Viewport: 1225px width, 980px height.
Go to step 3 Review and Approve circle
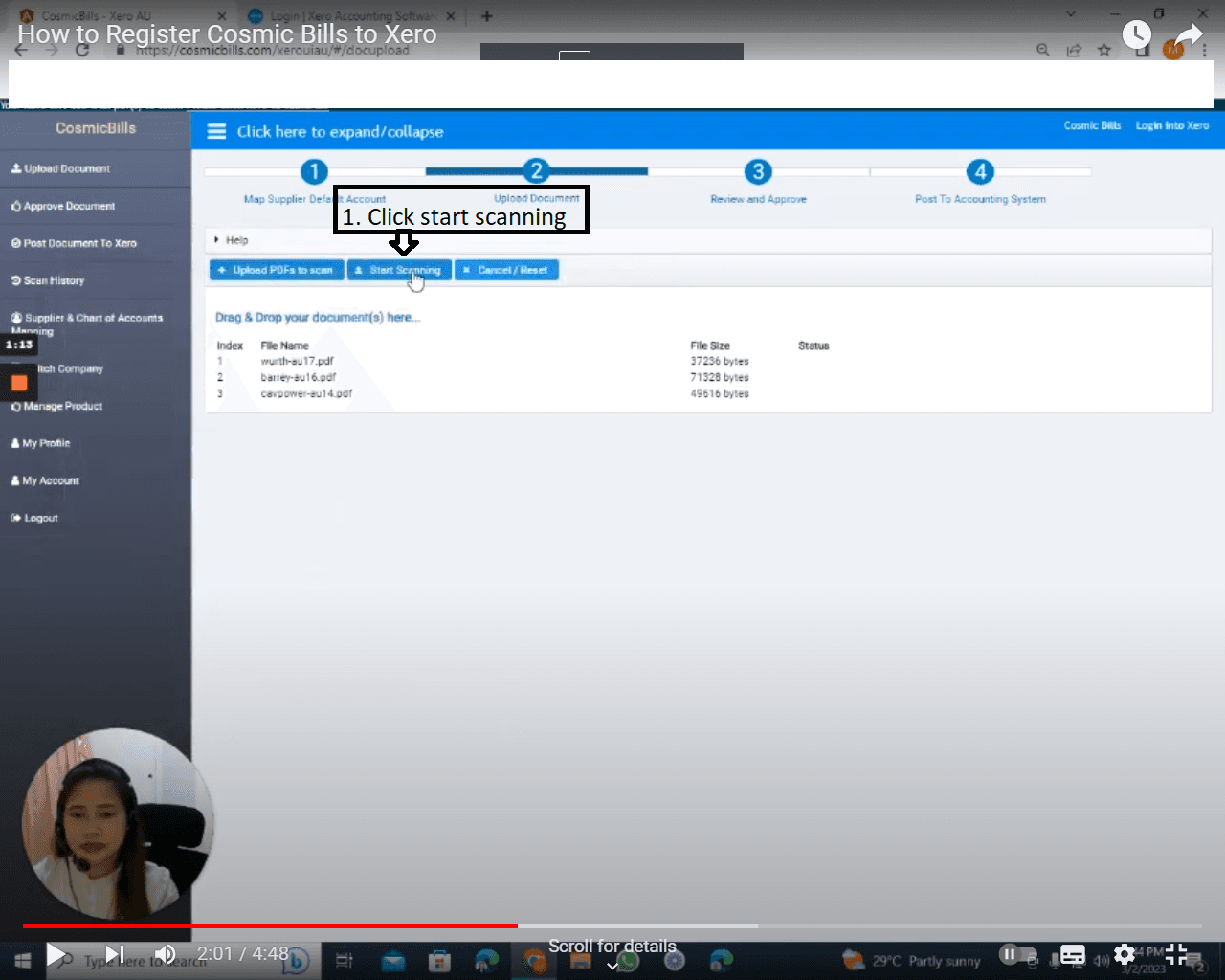[x=758, y=171]
